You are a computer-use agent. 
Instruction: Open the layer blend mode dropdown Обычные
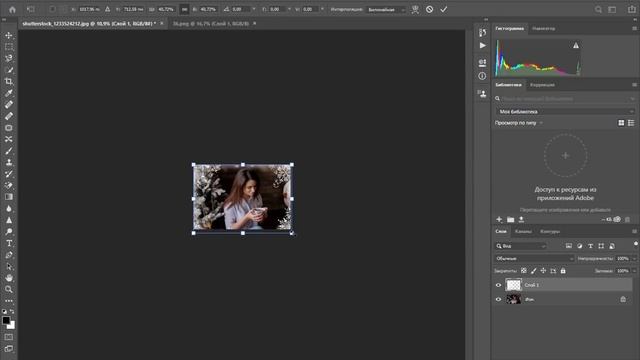tap(534, 258)
